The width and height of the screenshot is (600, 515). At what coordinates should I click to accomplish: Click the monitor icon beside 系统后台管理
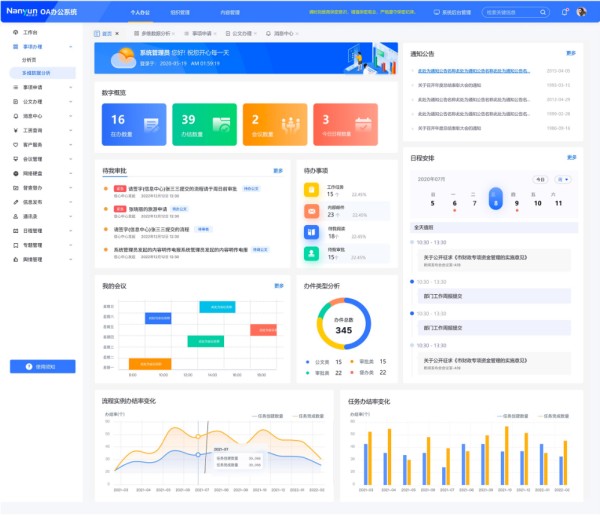[436, 12]
